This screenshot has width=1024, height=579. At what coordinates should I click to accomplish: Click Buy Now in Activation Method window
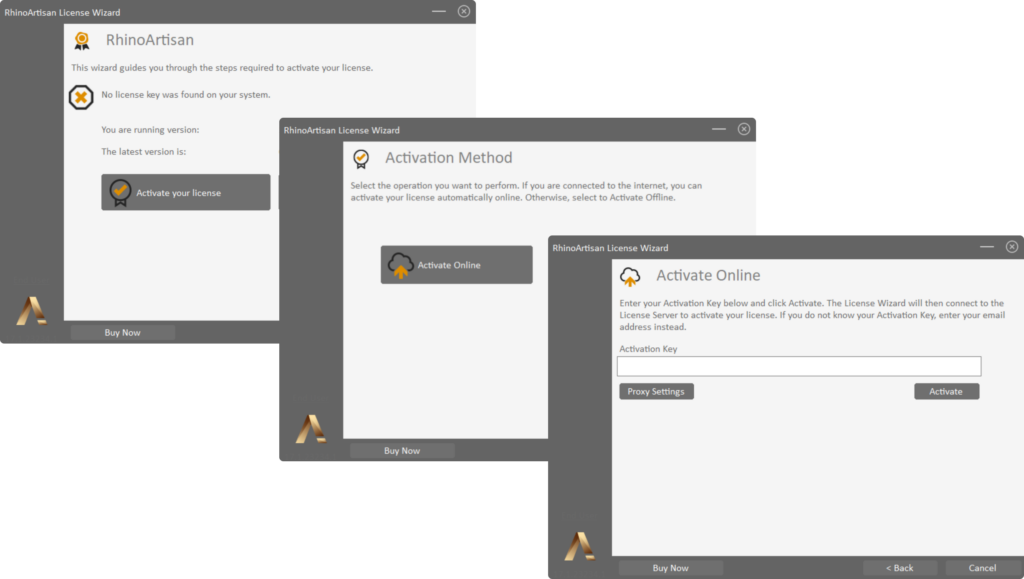(x=402, y=450)
